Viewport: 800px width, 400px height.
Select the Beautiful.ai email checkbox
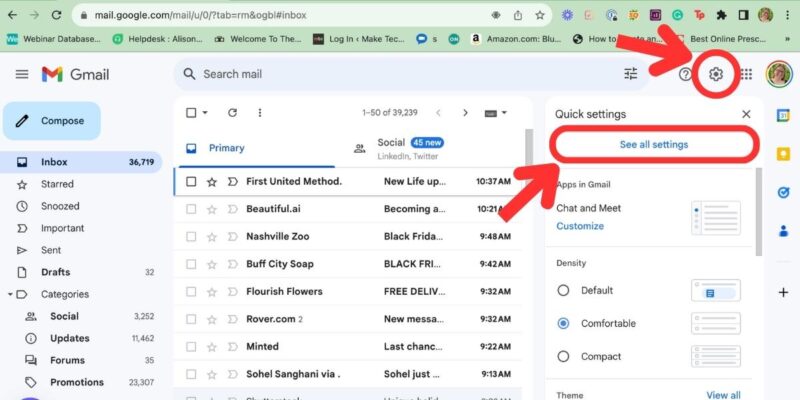coord(191,209)
